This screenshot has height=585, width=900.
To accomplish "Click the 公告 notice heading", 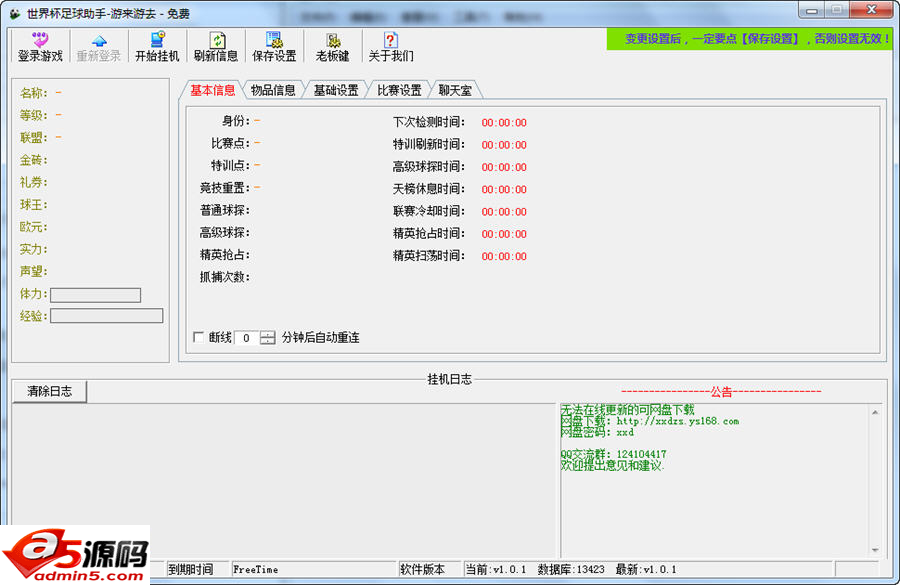I will 721,392.
